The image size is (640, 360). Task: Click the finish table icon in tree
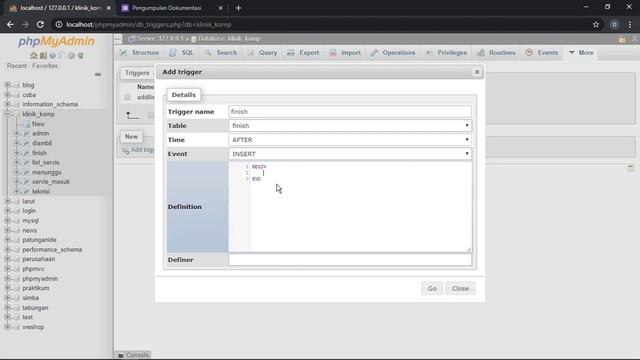tap(27, 153)
